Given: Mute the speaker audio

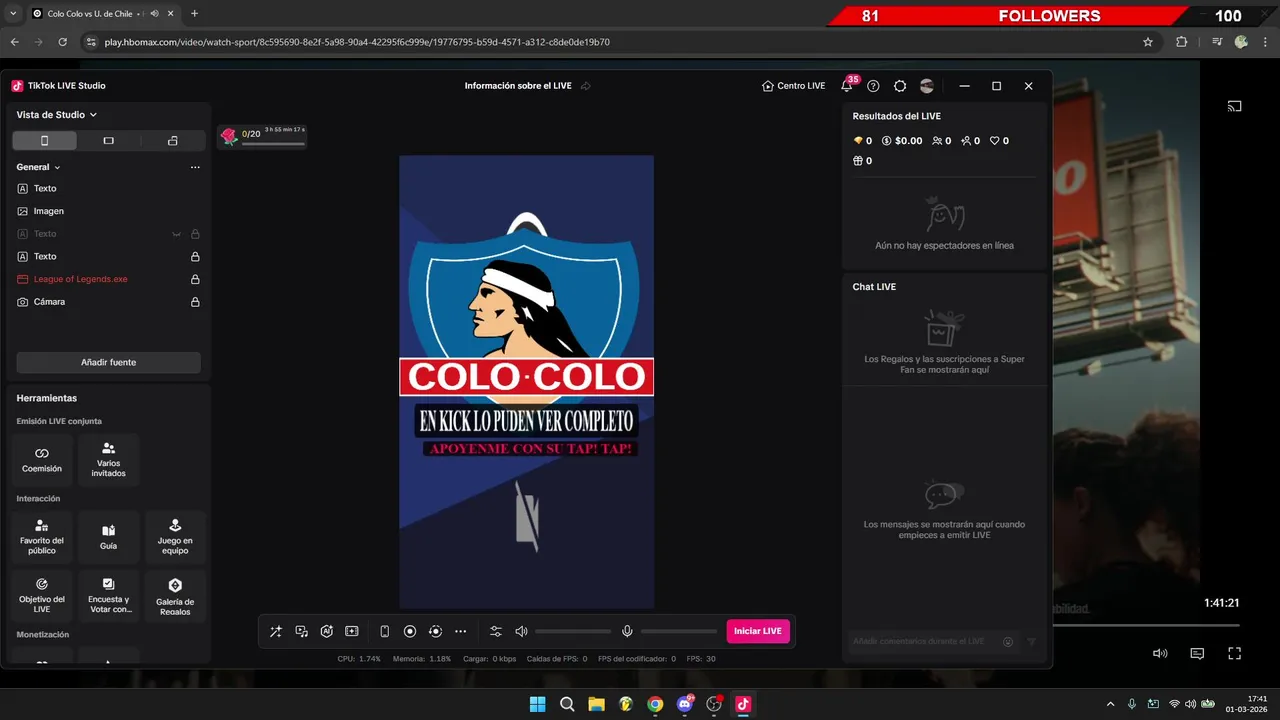Looking at the screenshot, I should (x=521, y=631).
